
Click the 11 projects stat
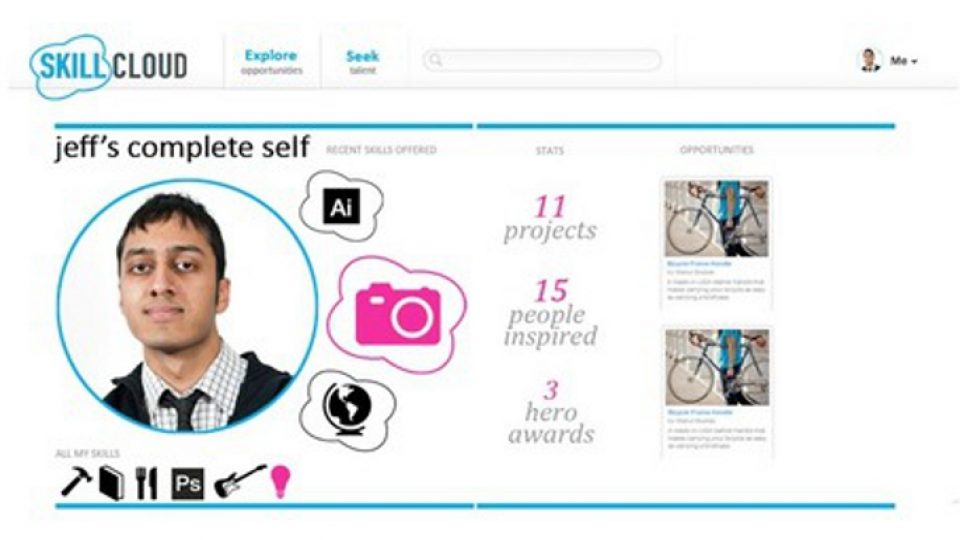click(550, 219)
